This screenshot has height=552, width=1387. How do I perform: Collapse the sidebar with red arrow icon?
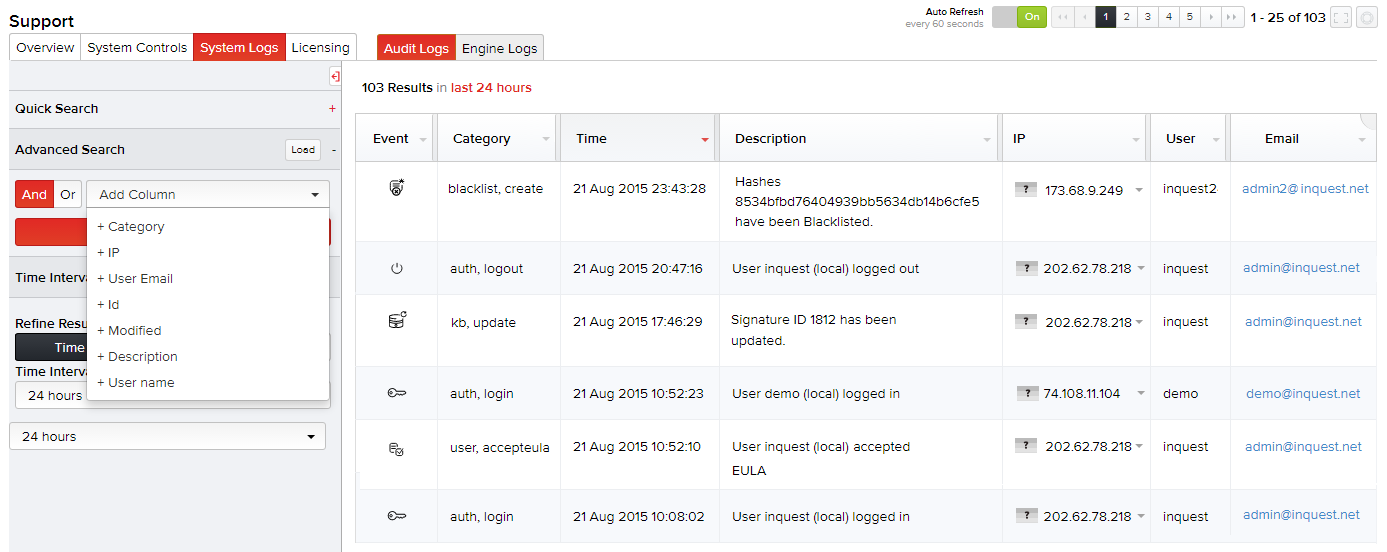point(335,77)
